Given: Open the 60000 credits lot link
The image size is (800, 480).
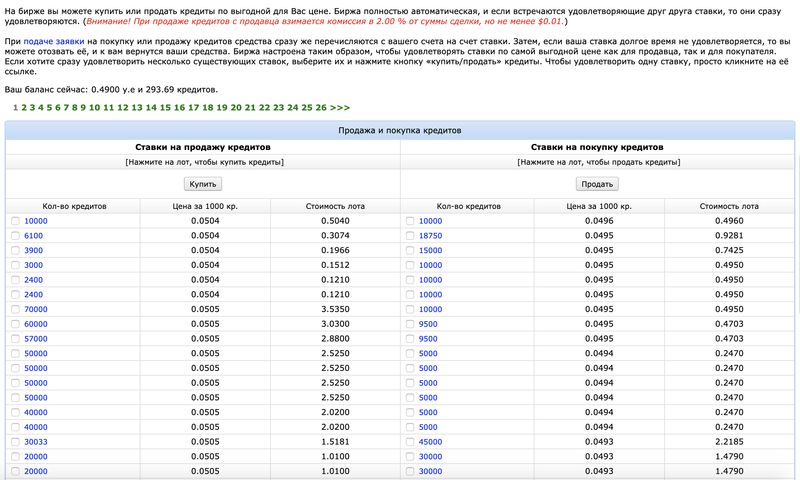Looking at the screenshot, I should (36, 325).
